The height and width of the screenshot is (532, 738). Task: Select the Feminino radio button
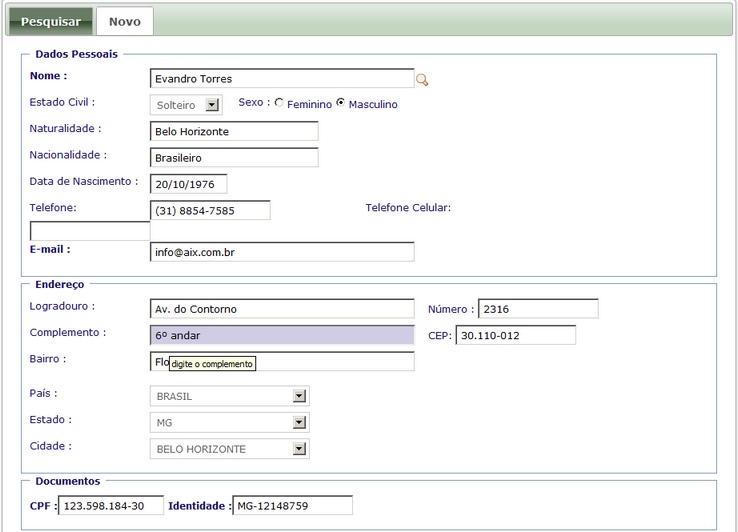click(x=279, y=103)
